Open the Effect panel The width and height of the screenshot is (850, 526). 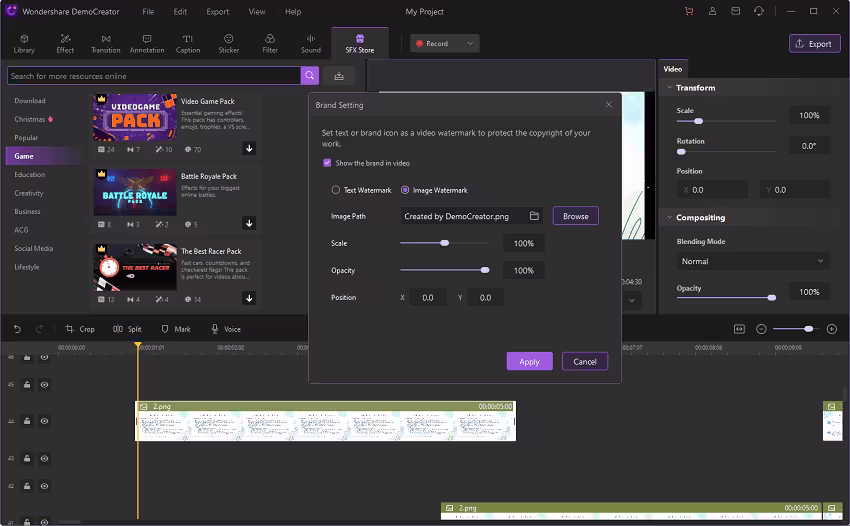pos(65,43)
